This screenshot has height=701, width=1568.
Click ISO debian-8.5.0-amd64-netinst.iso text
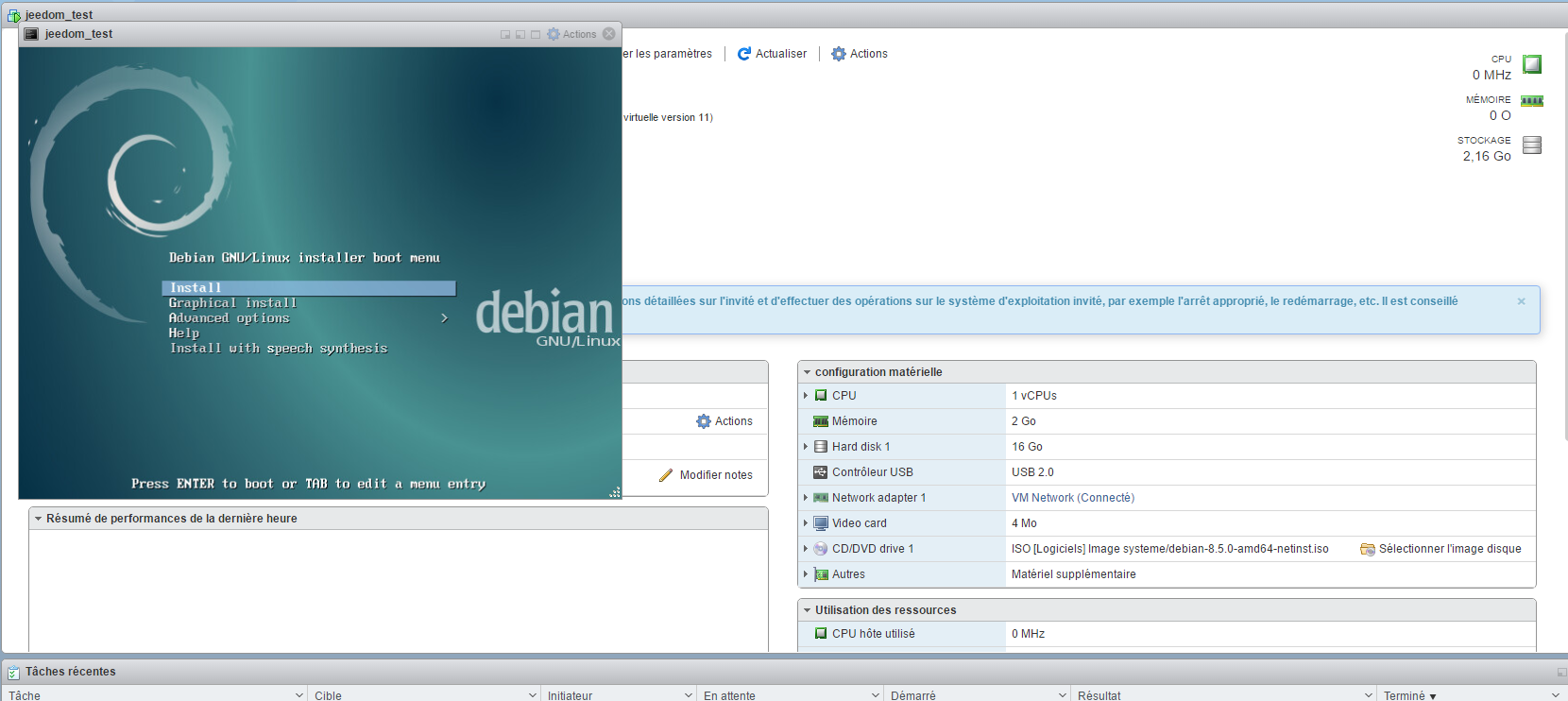(x=1170, y=549)
